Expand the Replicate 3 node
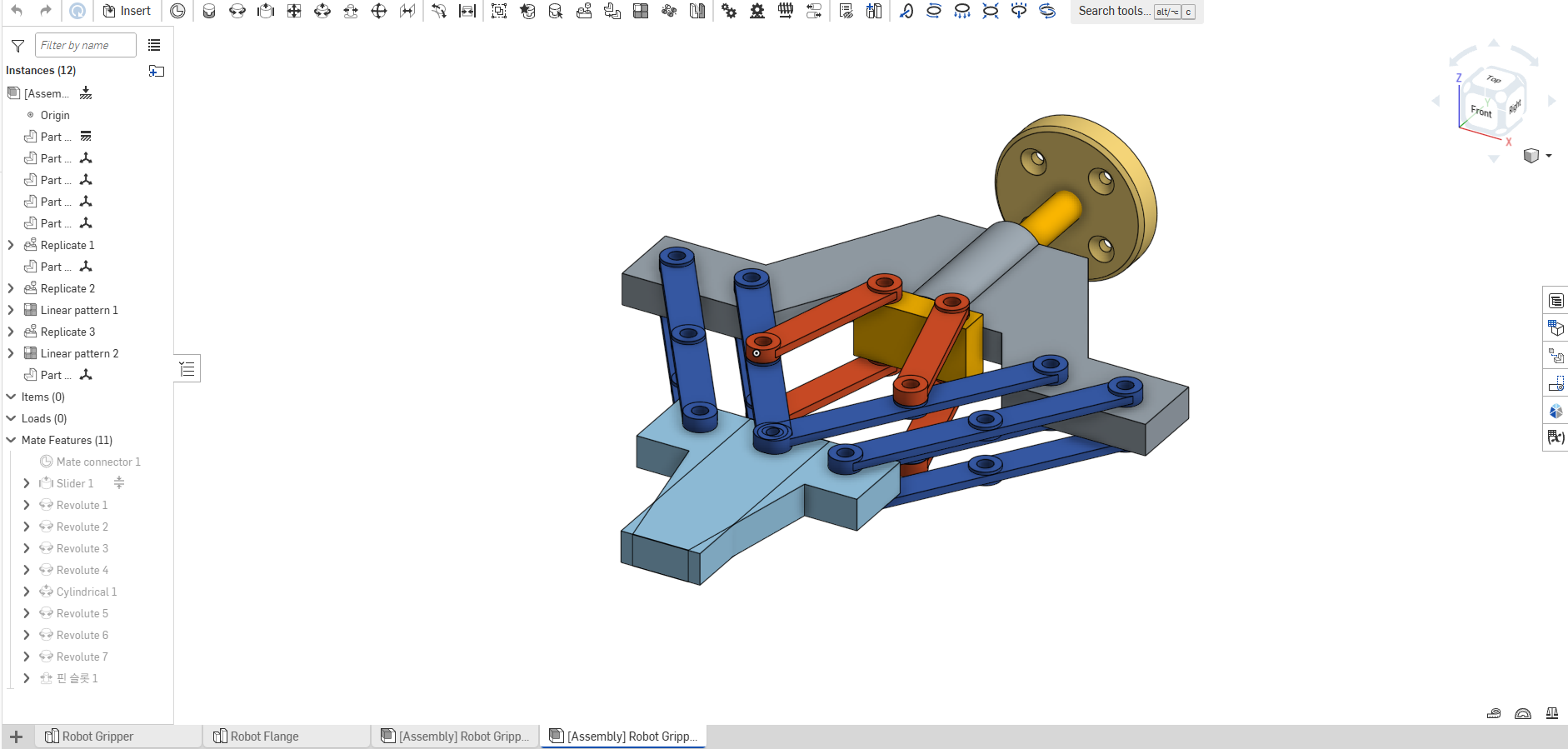 (x=11, y=332)
